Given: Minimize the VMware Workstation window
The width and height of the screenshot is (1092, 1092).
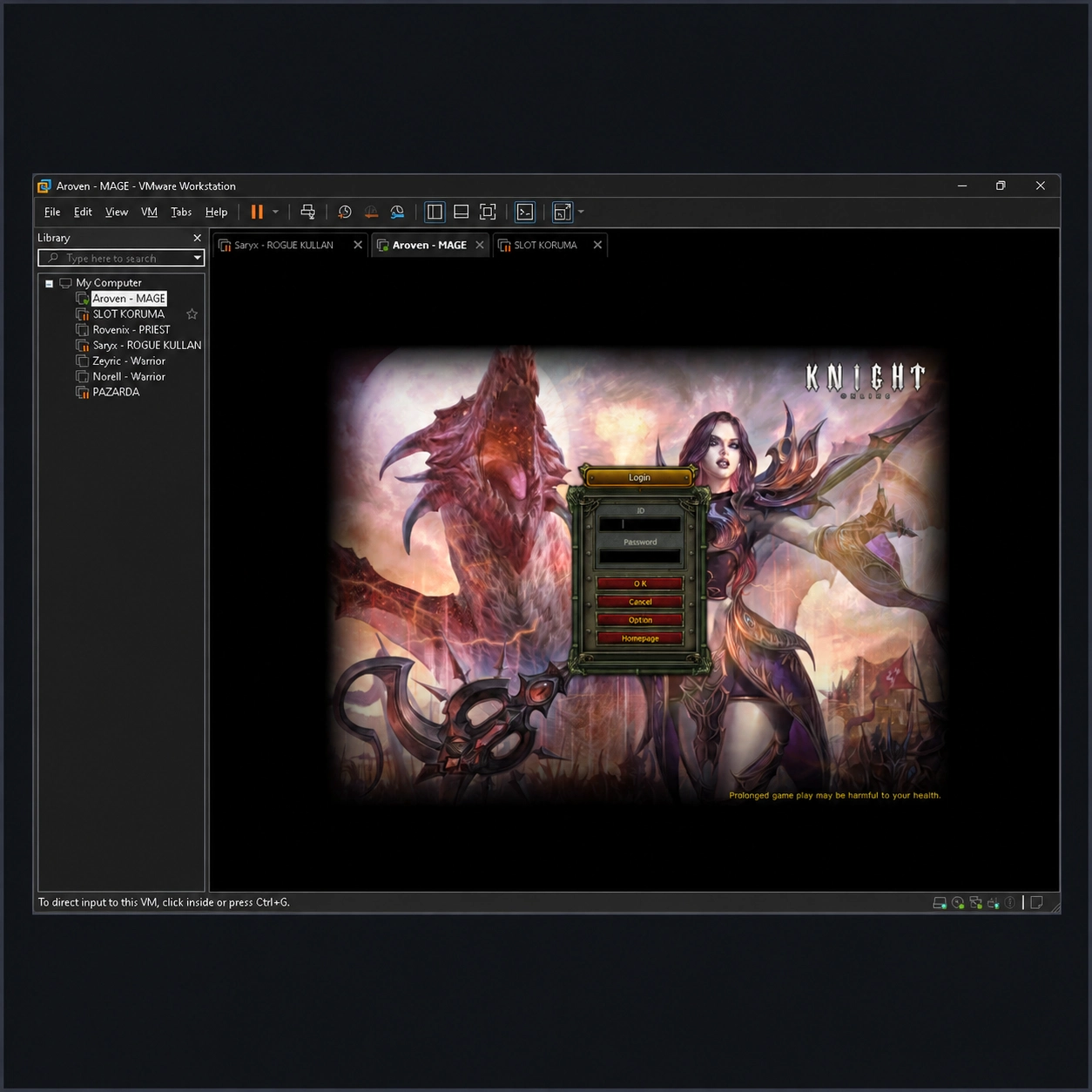Looking at the screenshot, I should (x=962, y=185).
